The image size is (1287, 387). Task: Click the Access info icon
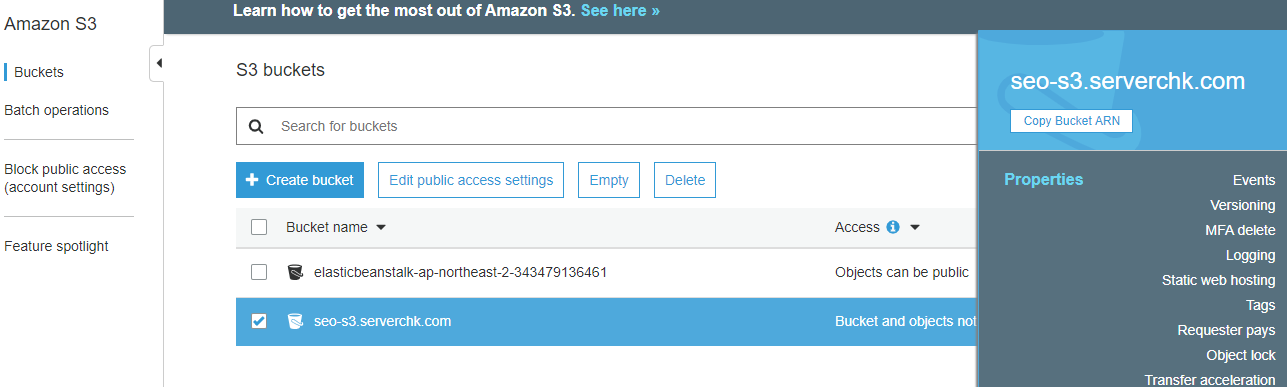point(893,227)
